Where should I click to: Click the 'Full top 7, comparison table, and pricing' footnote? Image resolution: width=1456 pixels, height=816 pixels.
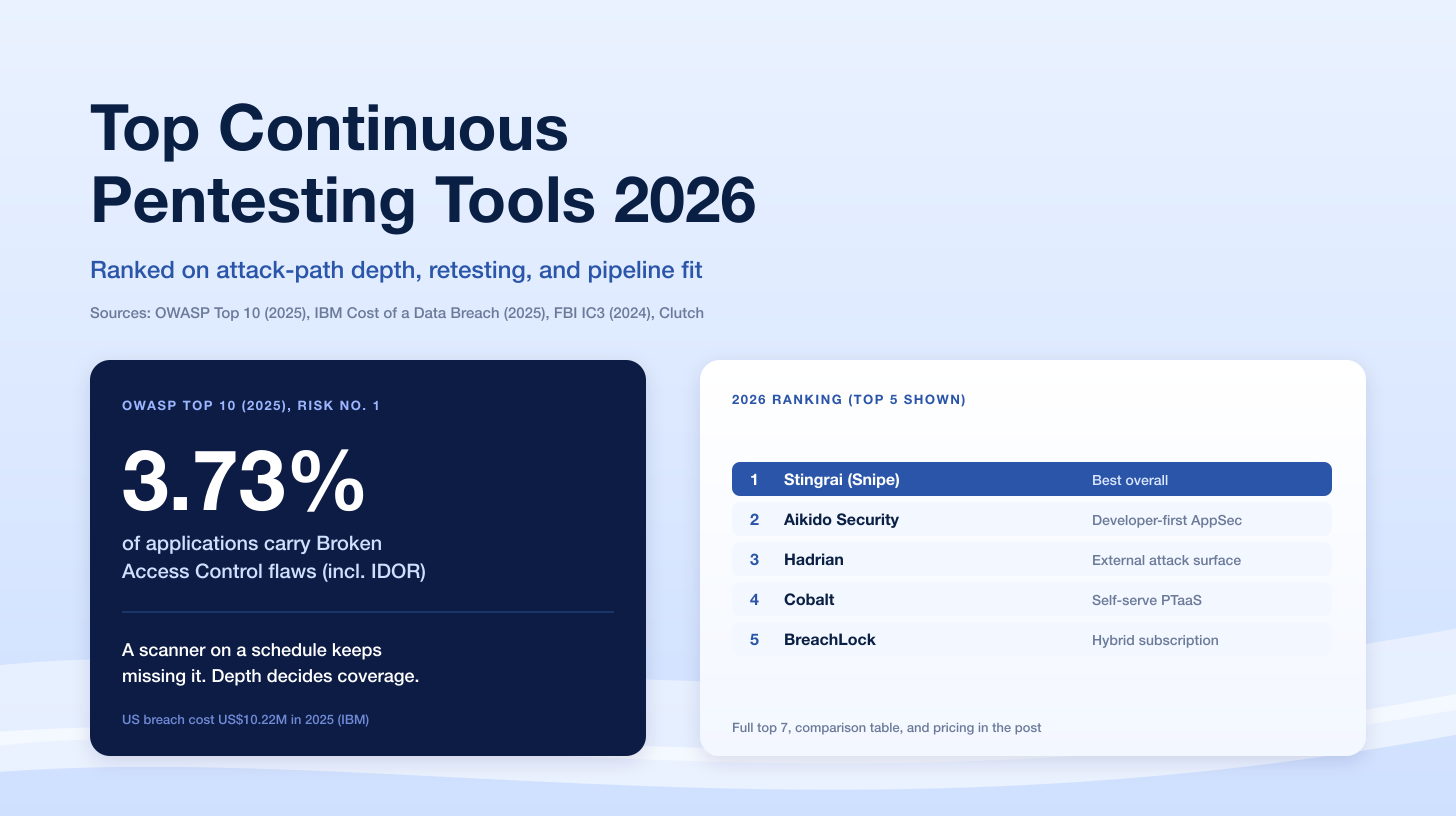pos(887,728)
